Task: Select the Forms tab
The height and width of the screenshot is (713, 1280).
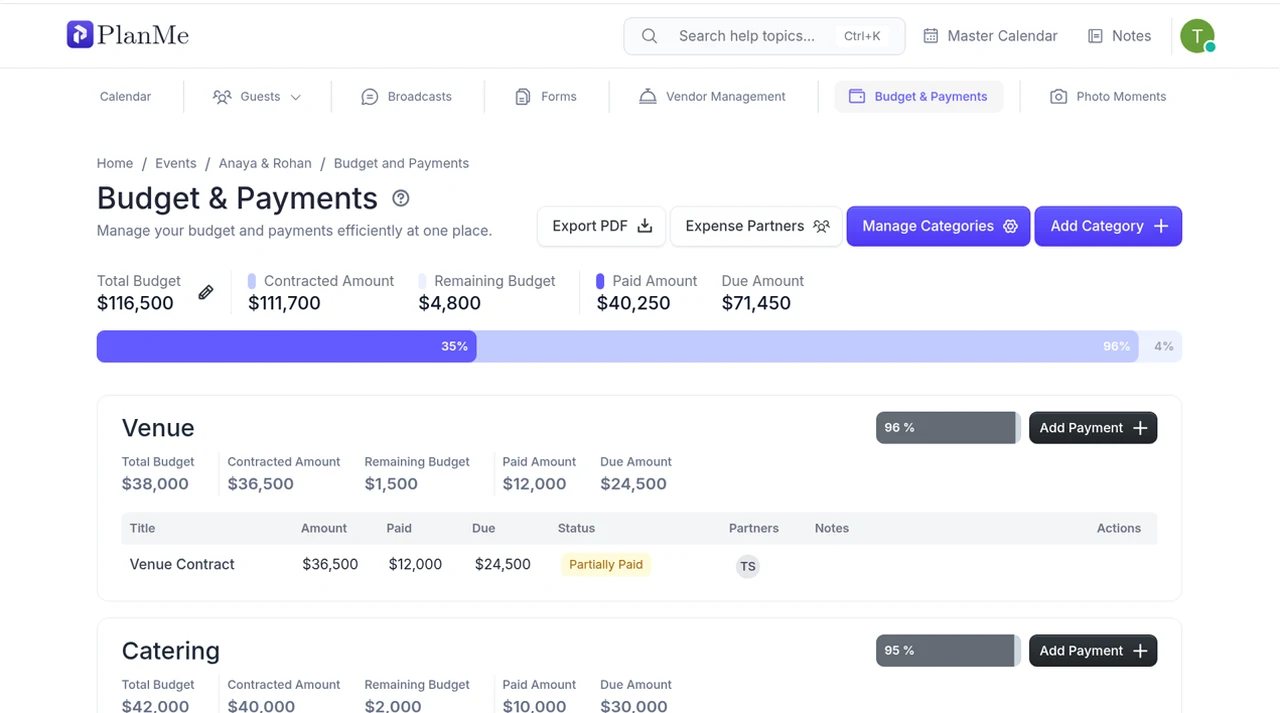Action: pyautogui.click(x=545, y=97)
